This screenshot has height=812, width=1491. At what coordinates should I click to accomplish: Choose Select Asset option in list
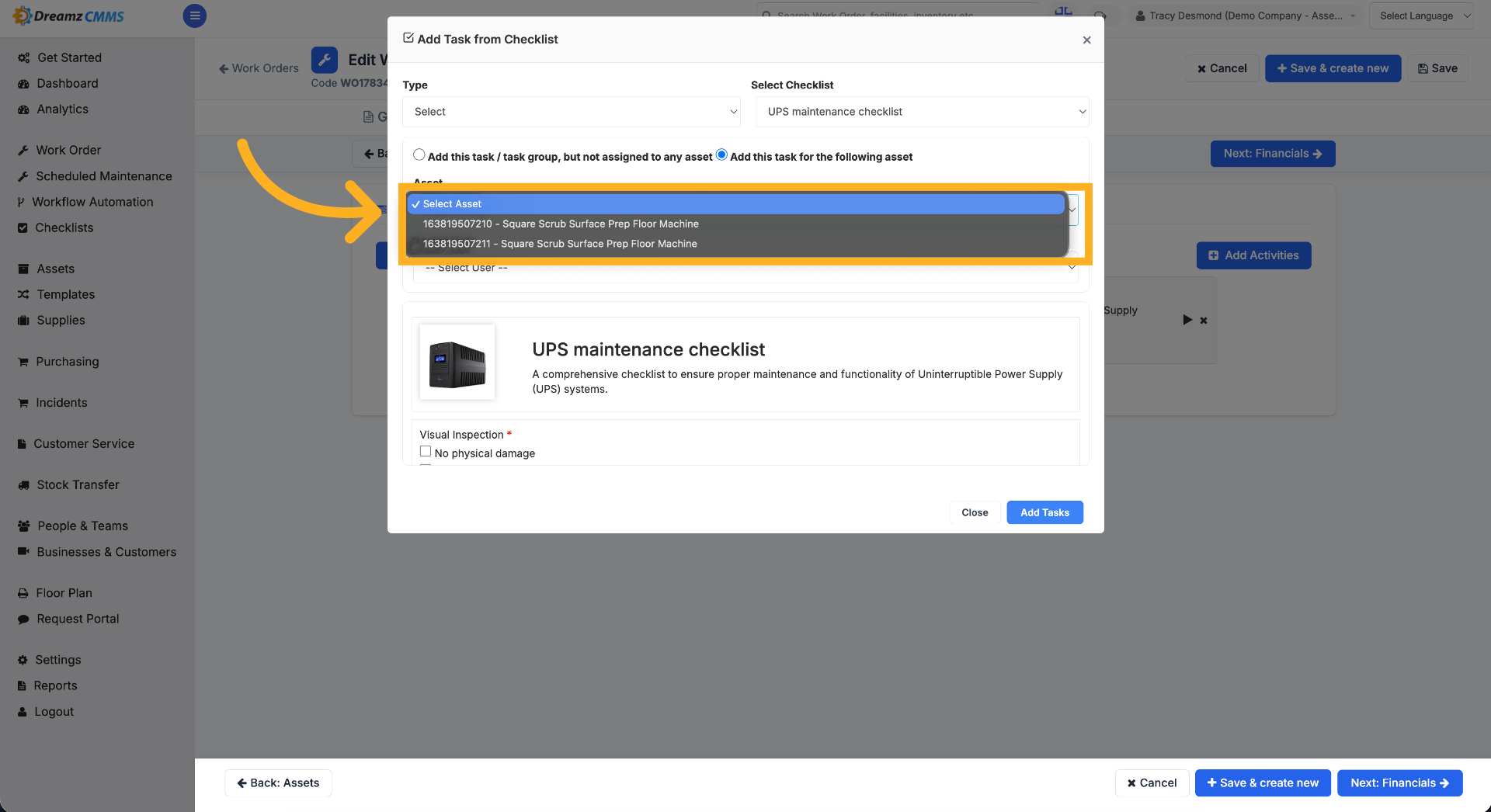[735, 203]
